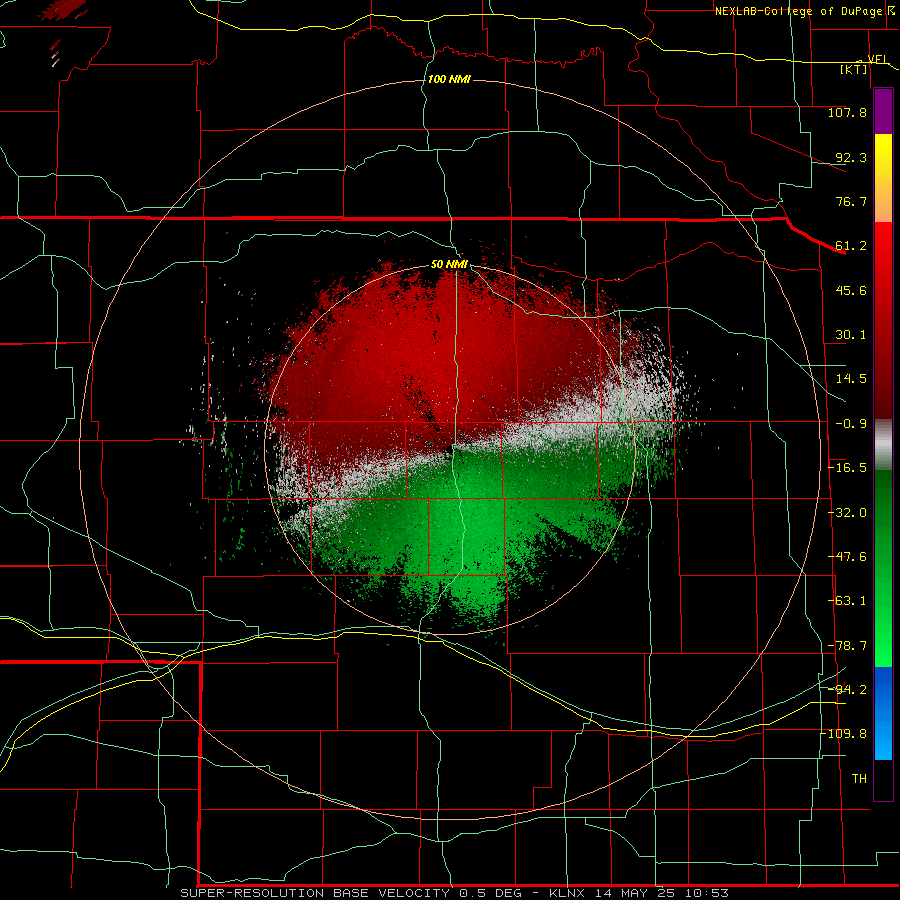Click the green segment of the color bar

coord(883,569)
